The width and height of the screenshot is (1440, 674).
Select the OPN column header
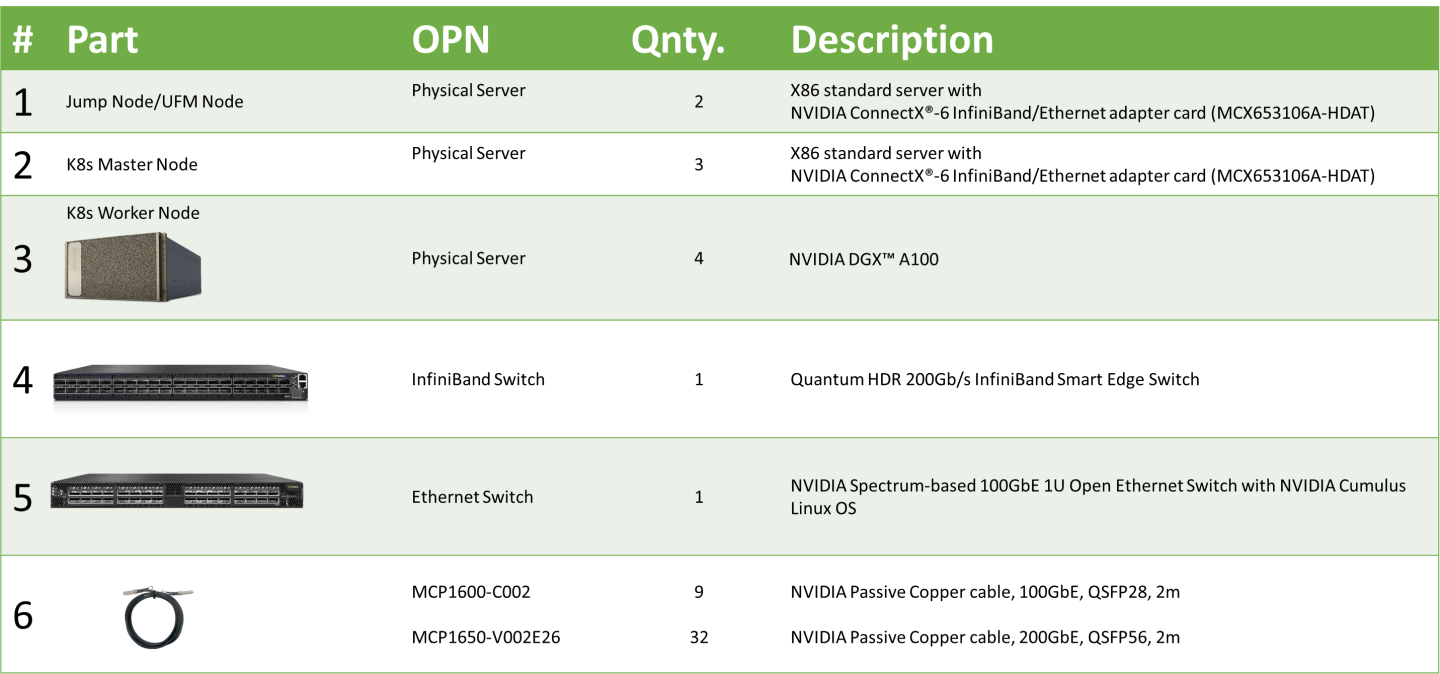point(451,40)
